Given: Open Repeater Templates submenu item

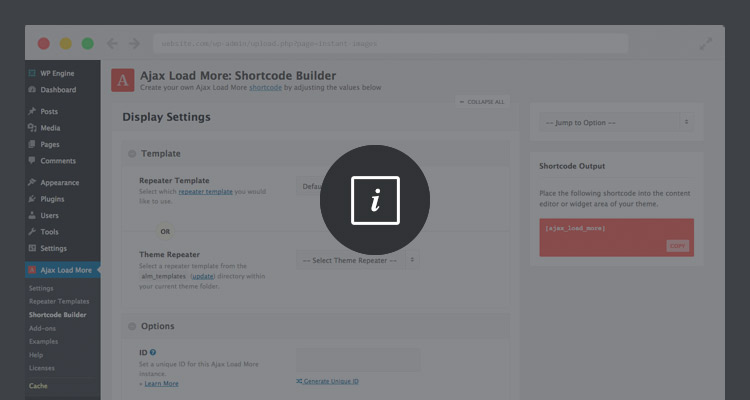Looking at the screenshot, I should coord(59,301).
